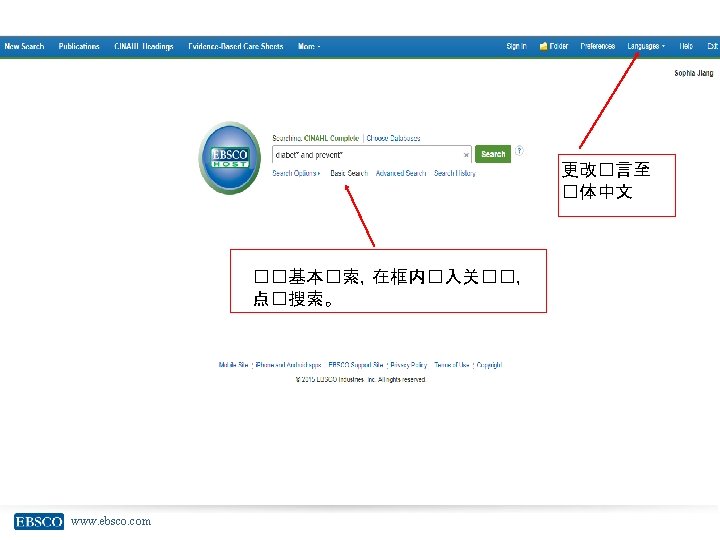This screenshot has height=540, width=720.
Task: Click the Exit link
Action: click(712, 46)
